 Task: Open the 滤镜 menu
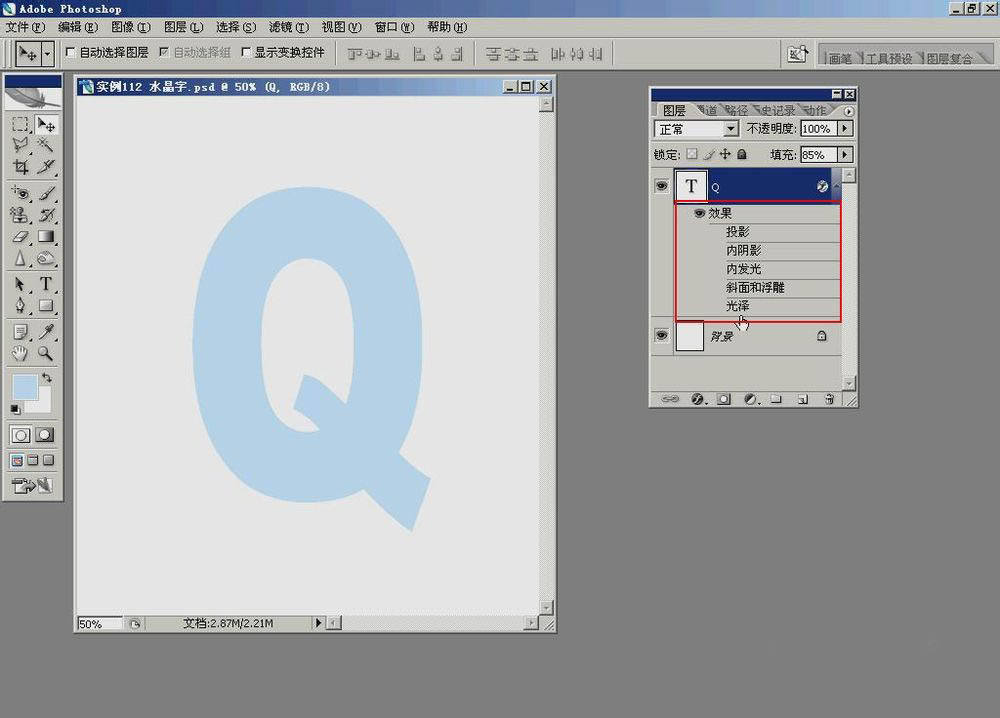[x=288, y=27]
